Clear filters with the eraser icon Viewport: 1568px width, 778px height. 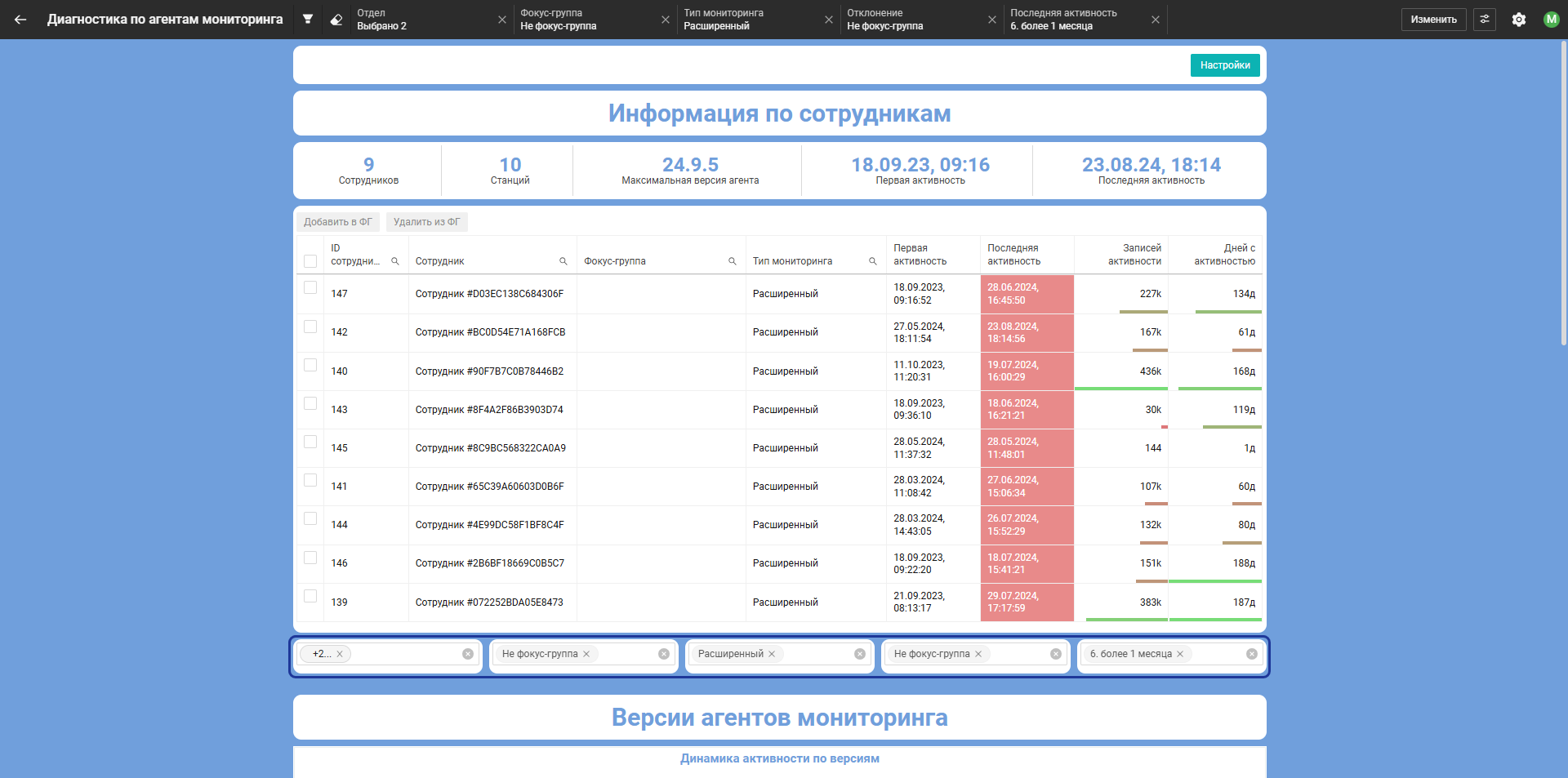(336, 20)
